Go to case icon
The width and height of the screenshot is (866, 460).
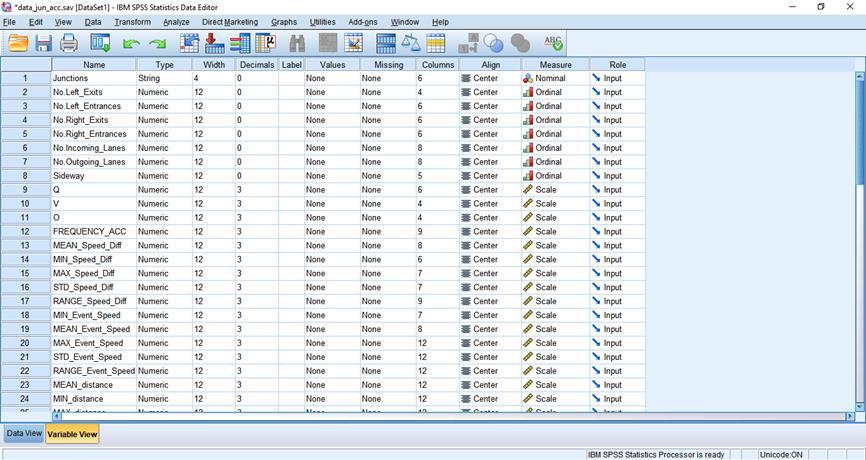(189, 43)
